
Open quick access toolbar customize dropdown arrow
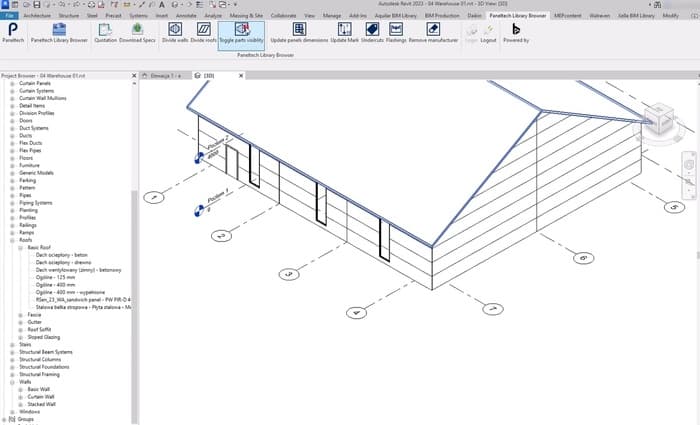(235, 4)
